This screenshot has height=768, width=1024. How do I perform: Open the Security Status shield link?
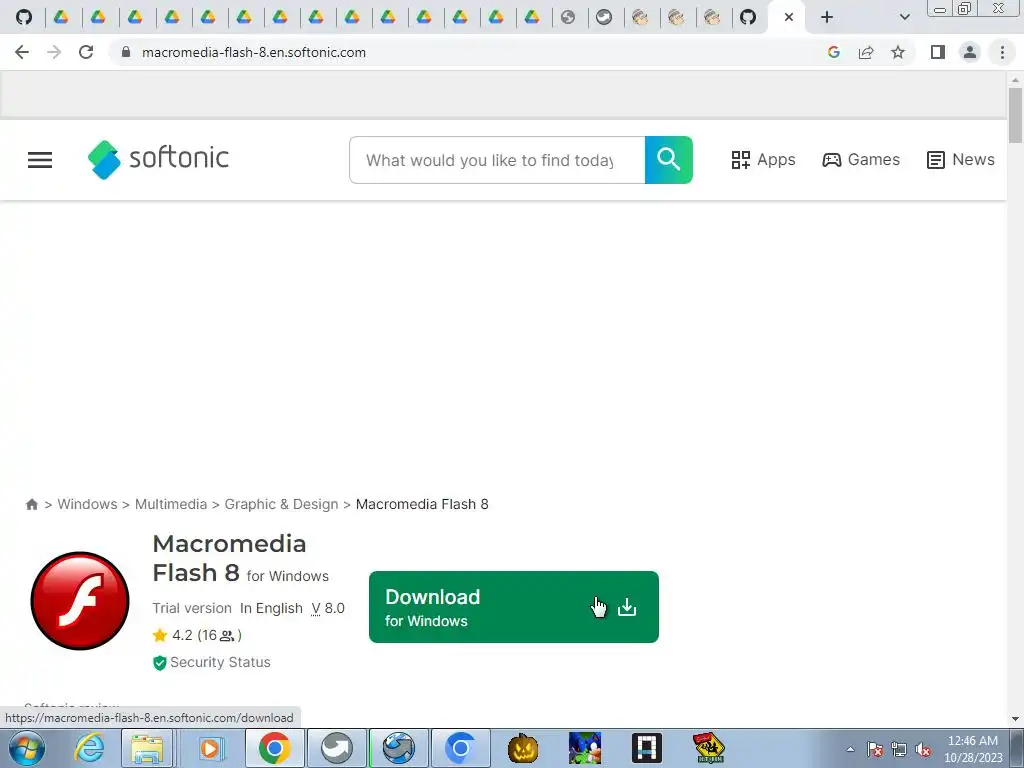pos(212,662)
